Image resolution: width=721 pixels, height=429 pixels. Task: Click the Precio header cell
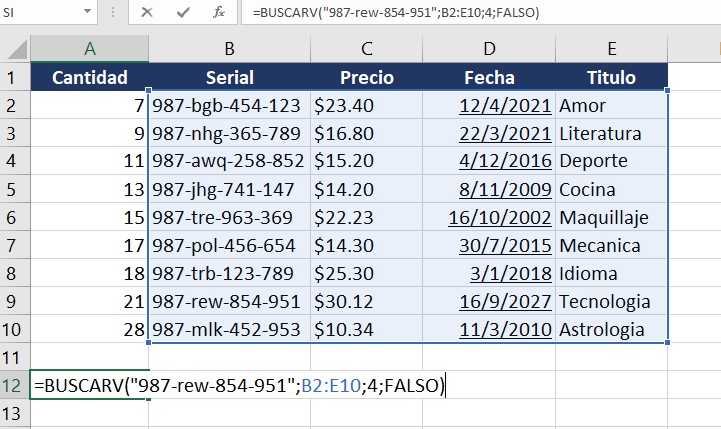click(367, 77)
